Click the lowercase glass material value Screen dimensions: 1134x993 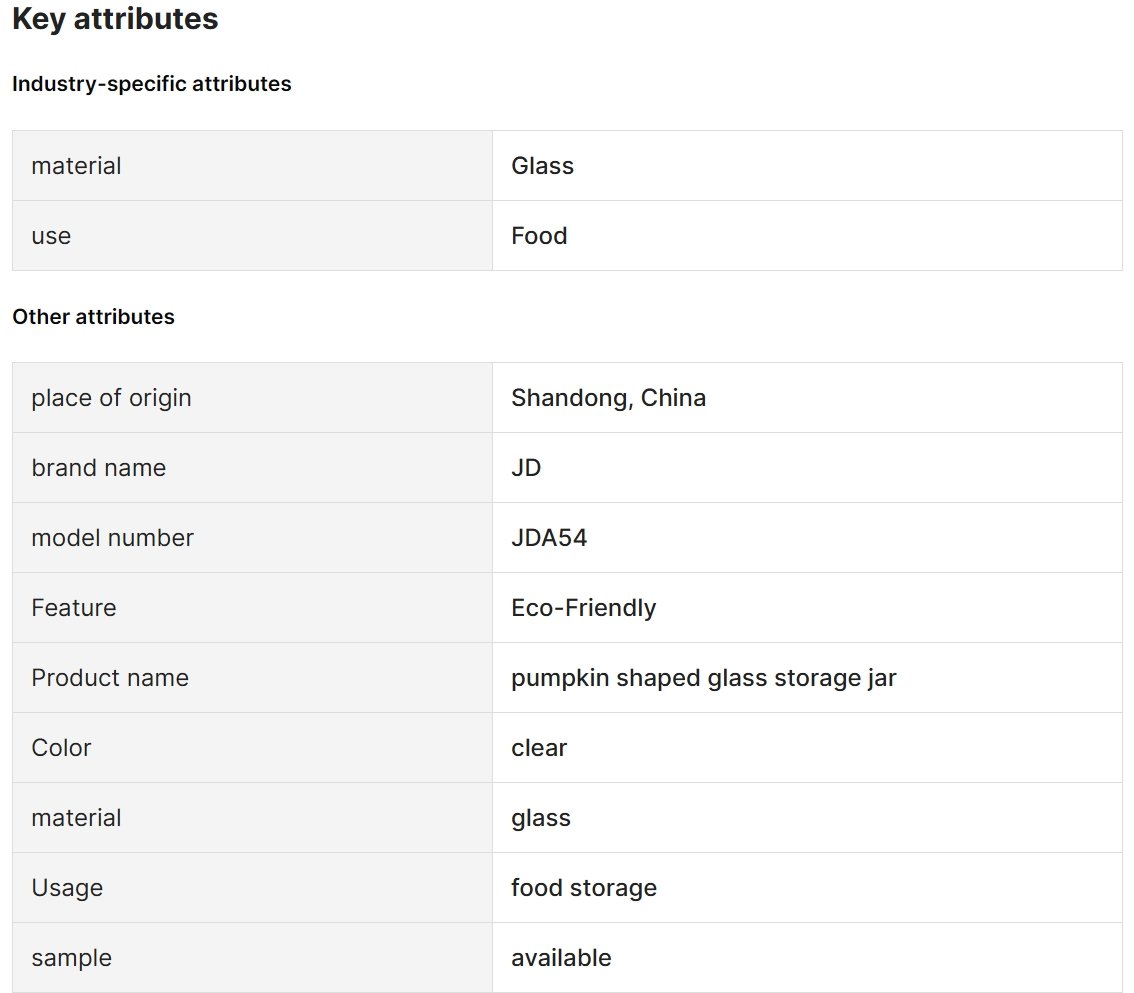[x=541, y=819]
